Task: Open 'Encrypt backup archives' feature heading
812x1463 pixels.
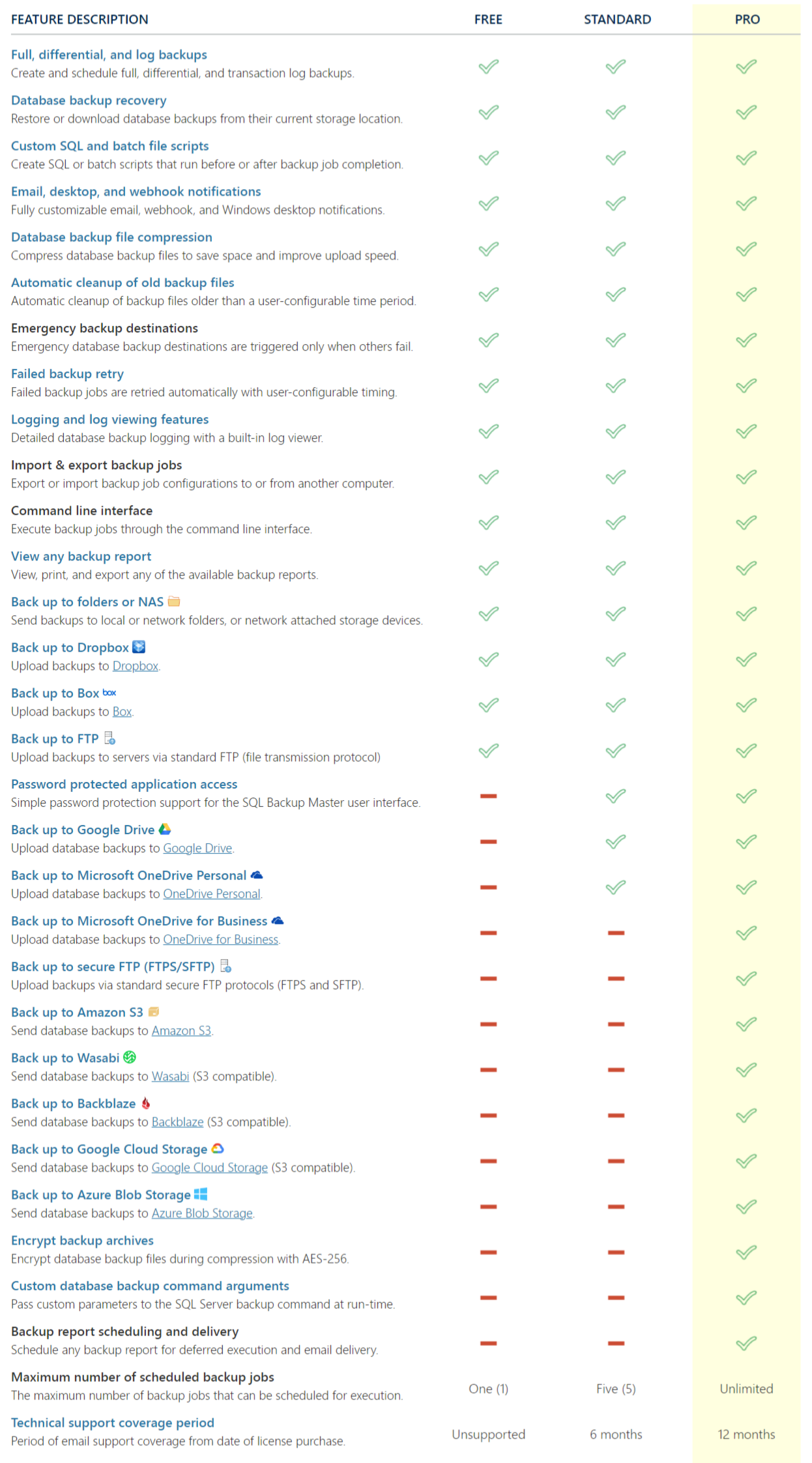Action: click(x=82, y=1241)
